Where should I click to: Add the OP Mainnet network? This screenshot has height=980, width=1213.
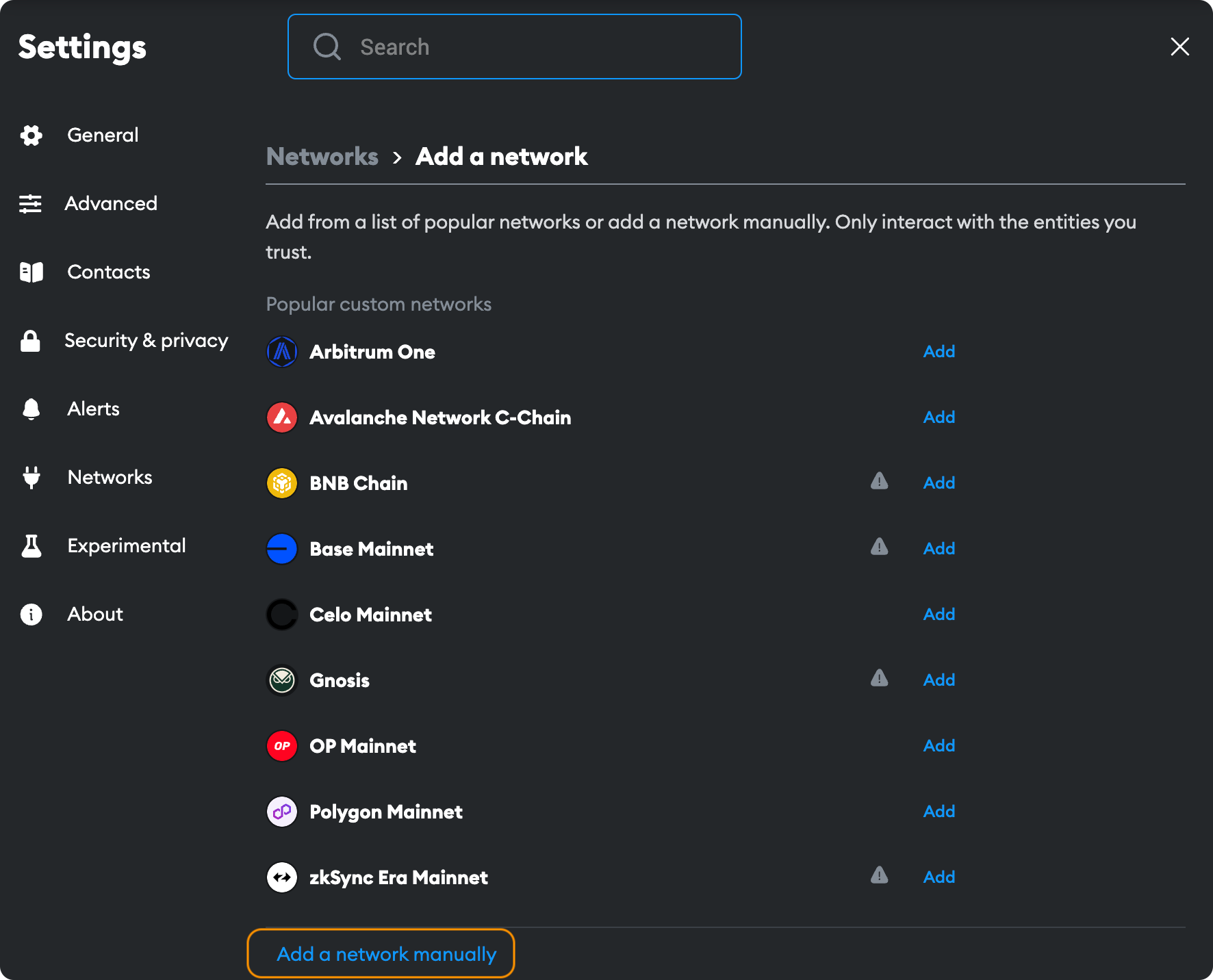tap(939, 746)
